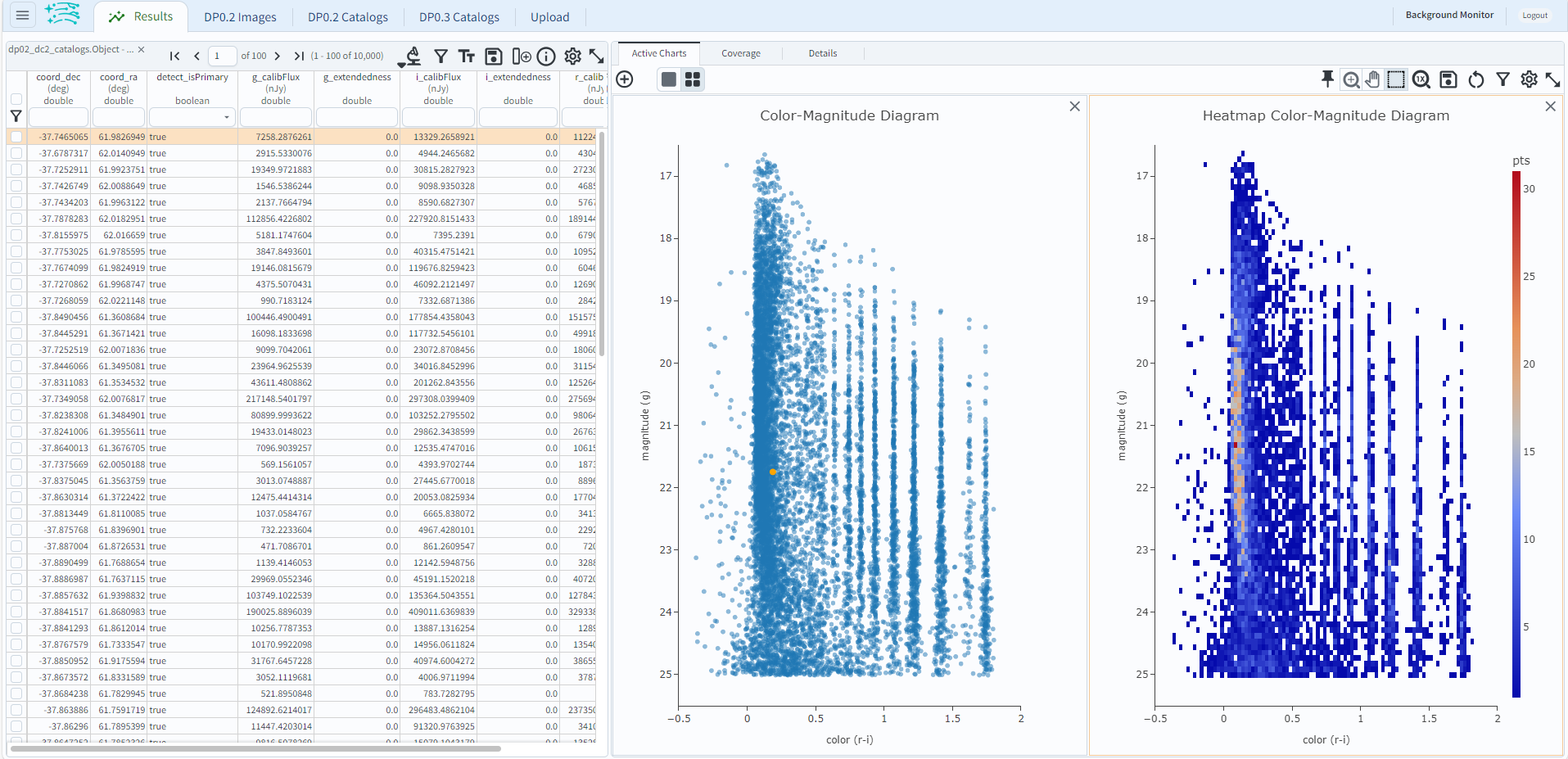
Task: Select the pan hand tool in chart toolbar
Action: pos(1373,79)
